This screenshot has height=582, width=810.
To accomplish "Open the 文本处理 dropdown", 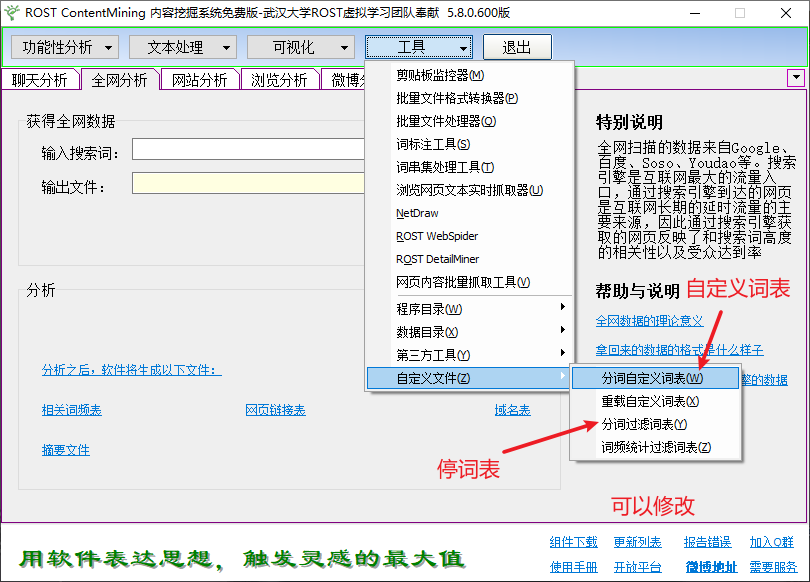I will [182, 46].
